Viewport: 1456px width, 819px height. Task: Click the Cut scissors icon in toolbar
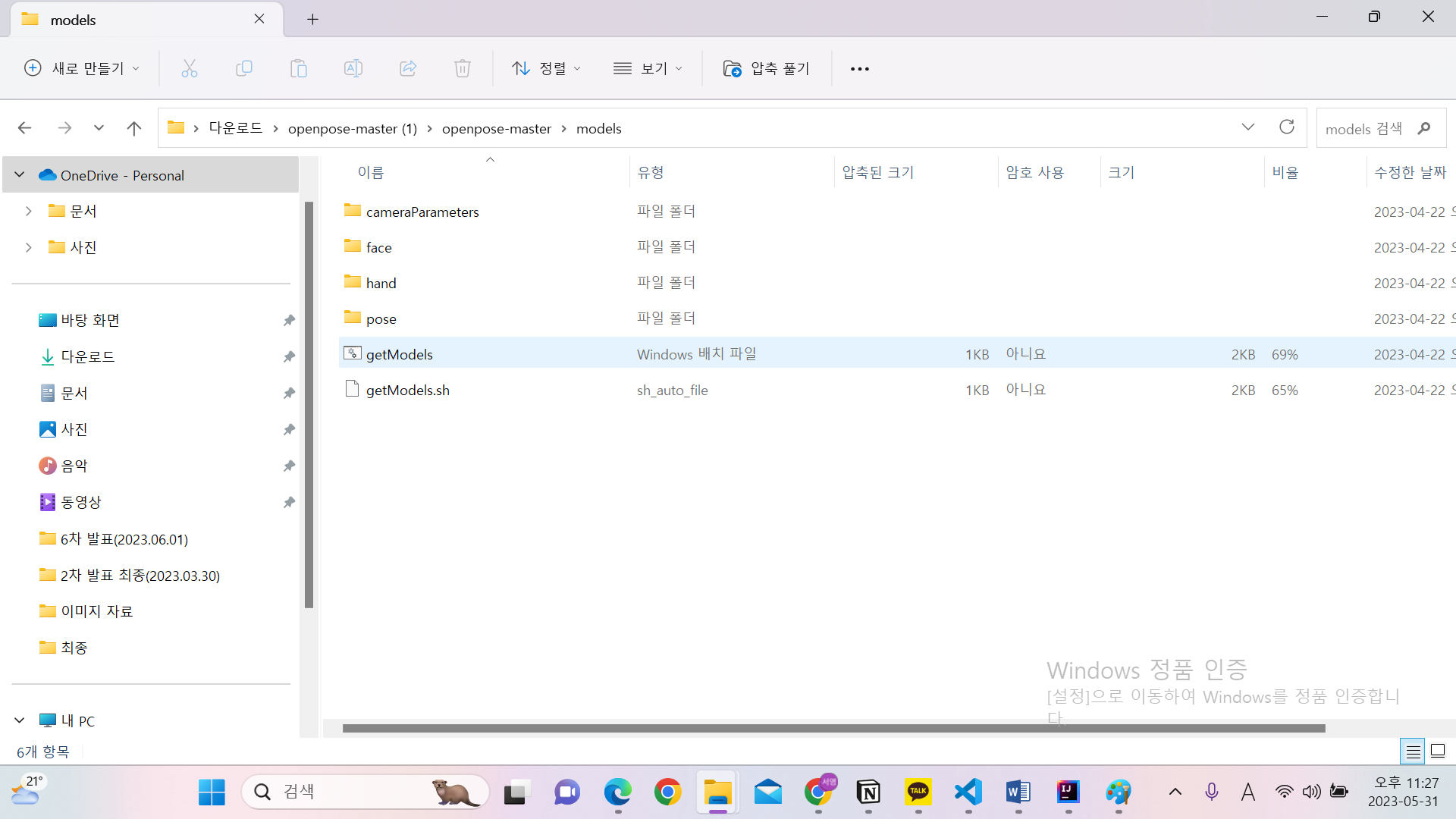[x=189, y=68]
